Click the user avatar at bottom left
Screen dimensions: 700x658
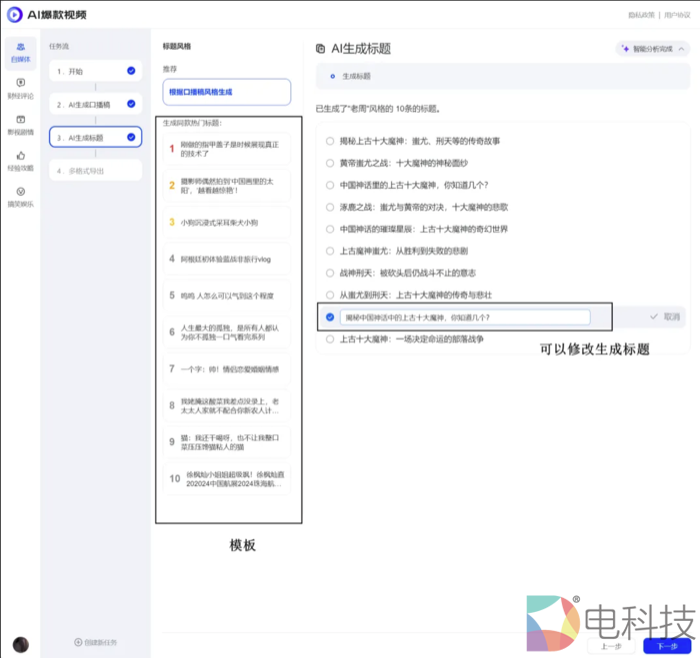tap(20, 643)
